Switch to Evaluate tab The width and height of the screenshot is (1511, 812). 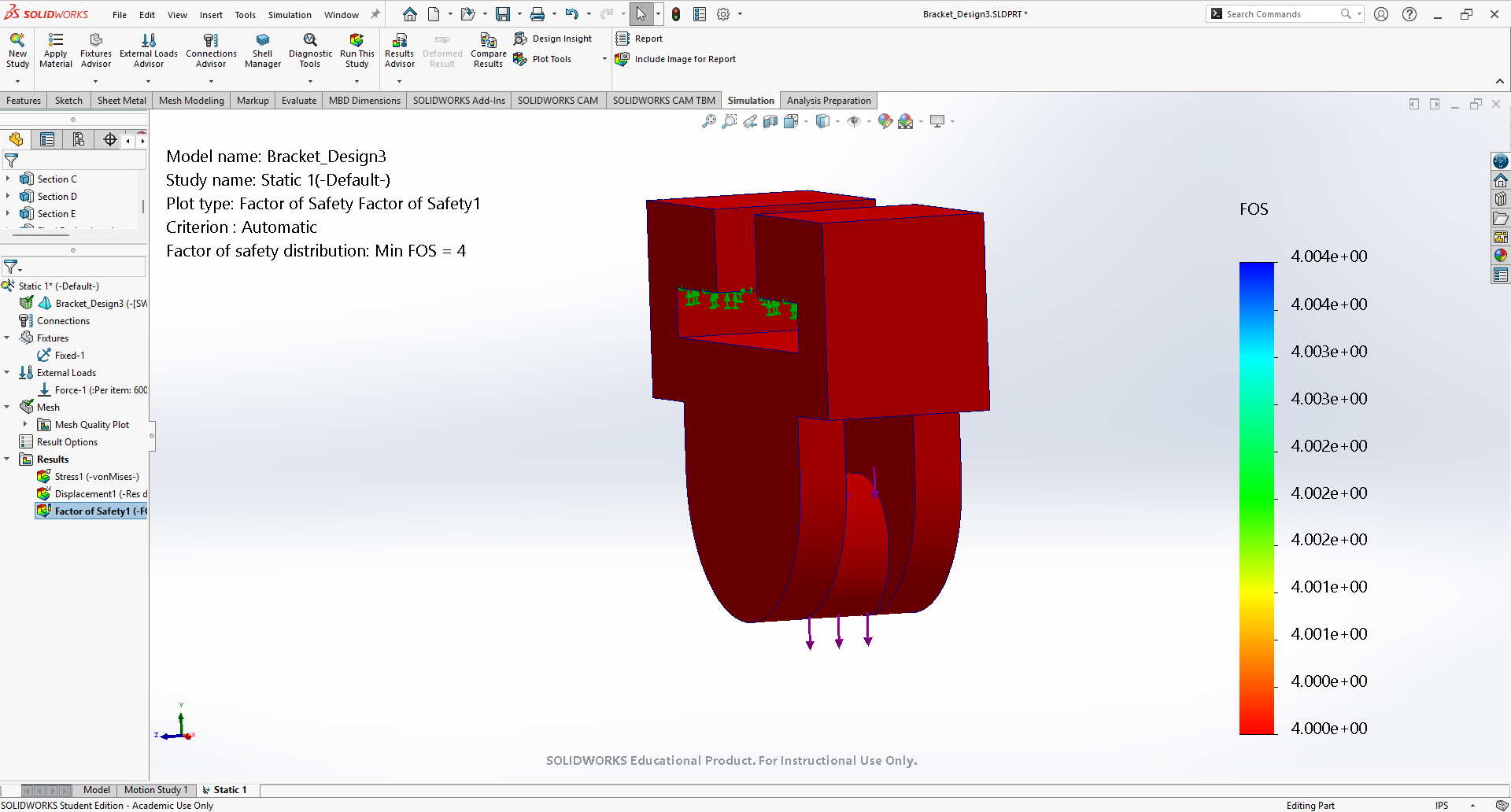(x=299, y=101)
